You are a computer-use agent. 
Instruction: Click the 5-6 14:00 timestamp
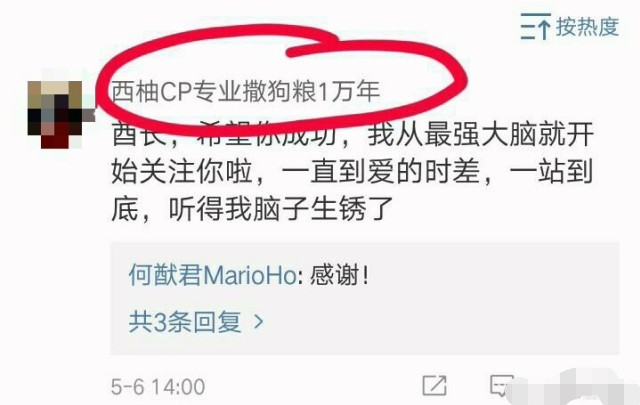(158, 387)
